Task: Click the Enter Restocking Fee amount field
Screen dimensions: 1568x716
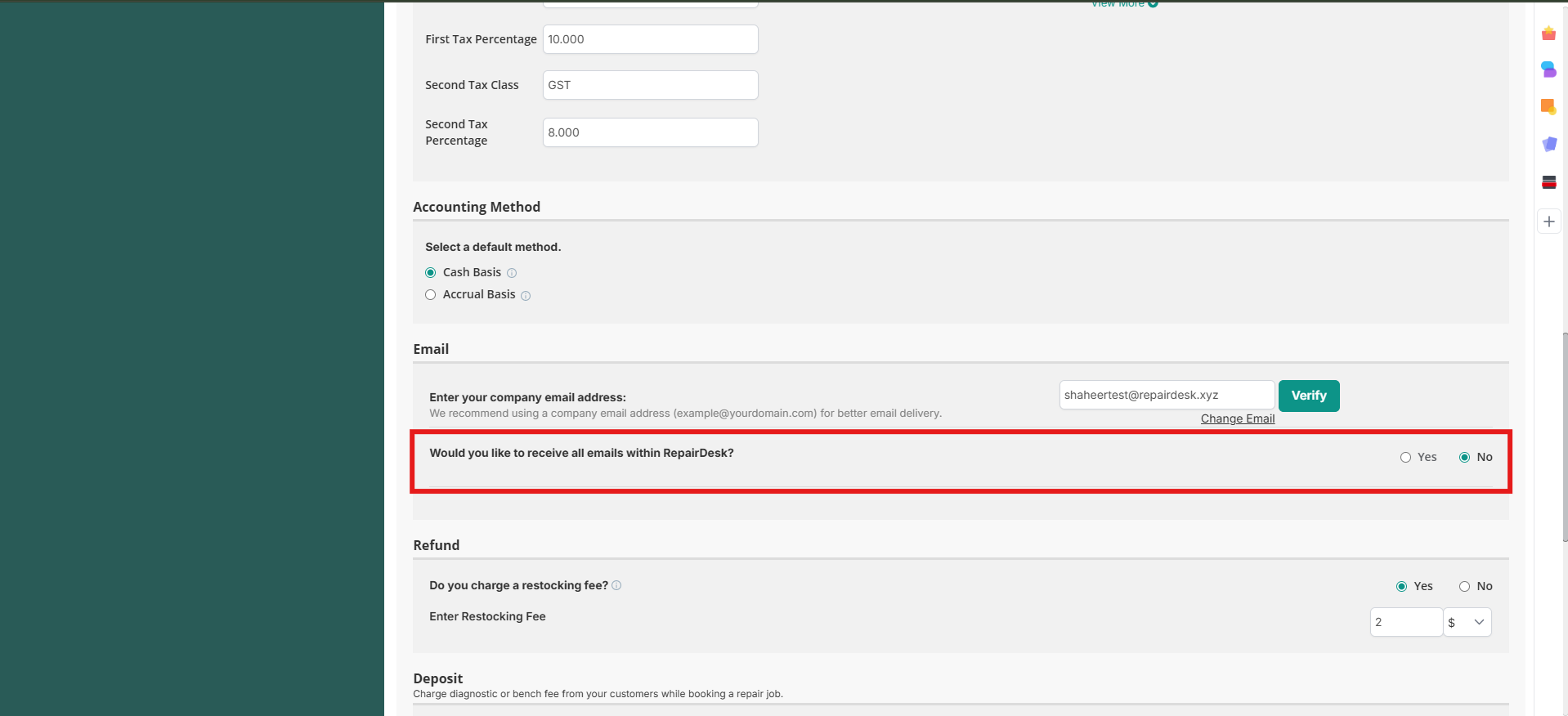Action: pyautogui.click(x=1405, y=622)
